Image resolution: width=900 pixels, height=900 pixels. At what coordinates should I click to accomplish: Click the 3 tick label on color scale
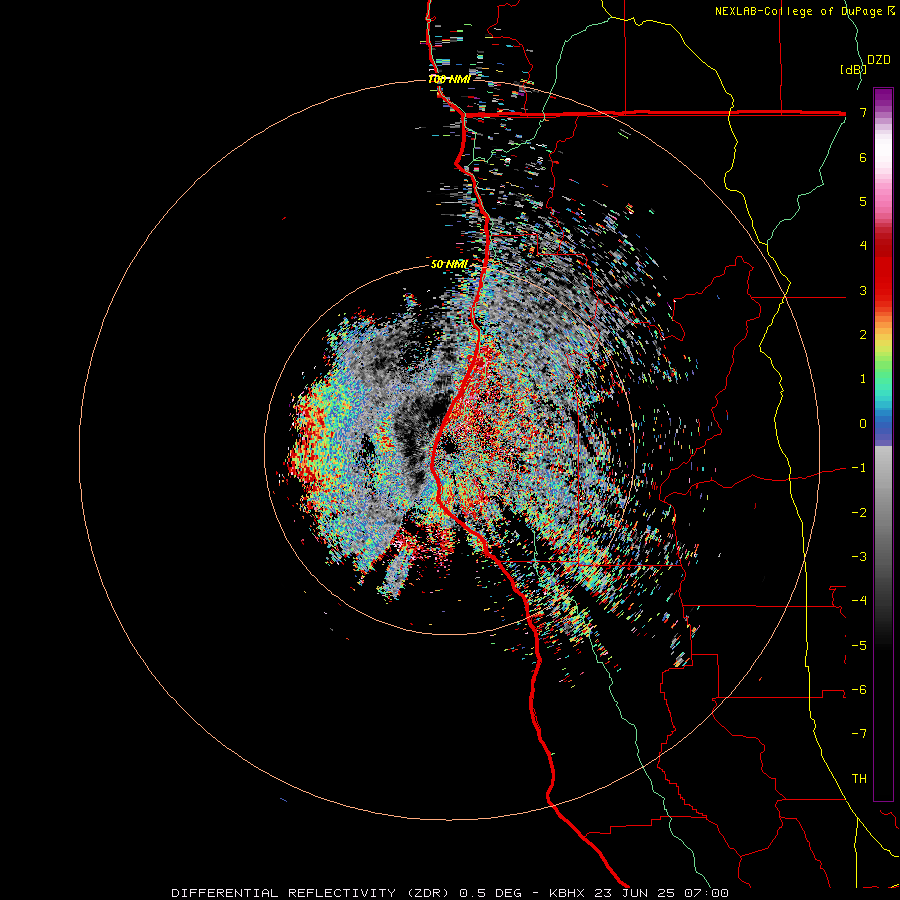pos(863,290)
